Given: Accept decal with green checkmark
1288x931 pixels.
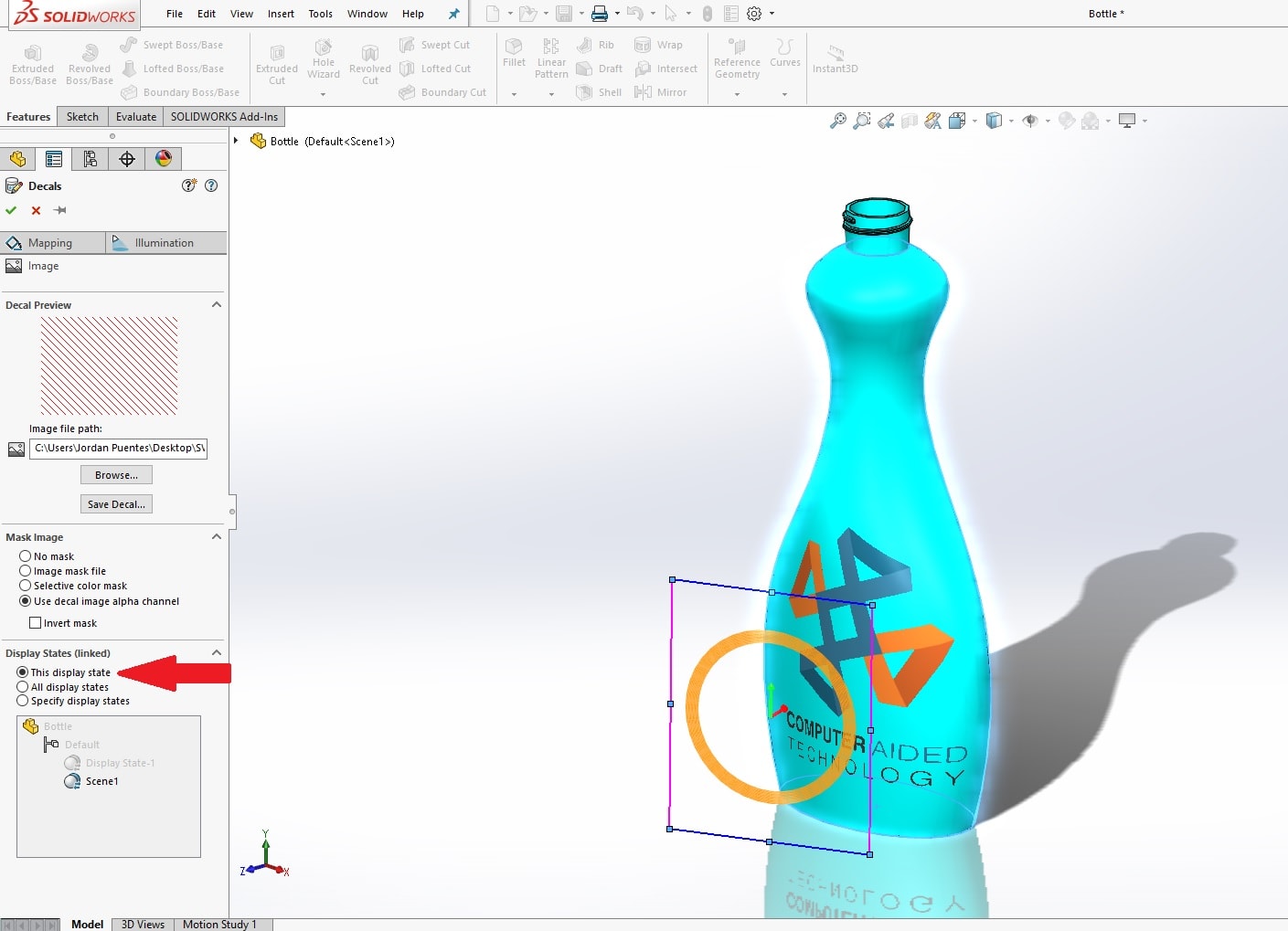Looking at the screenshot, I should [x=11, y=210].
